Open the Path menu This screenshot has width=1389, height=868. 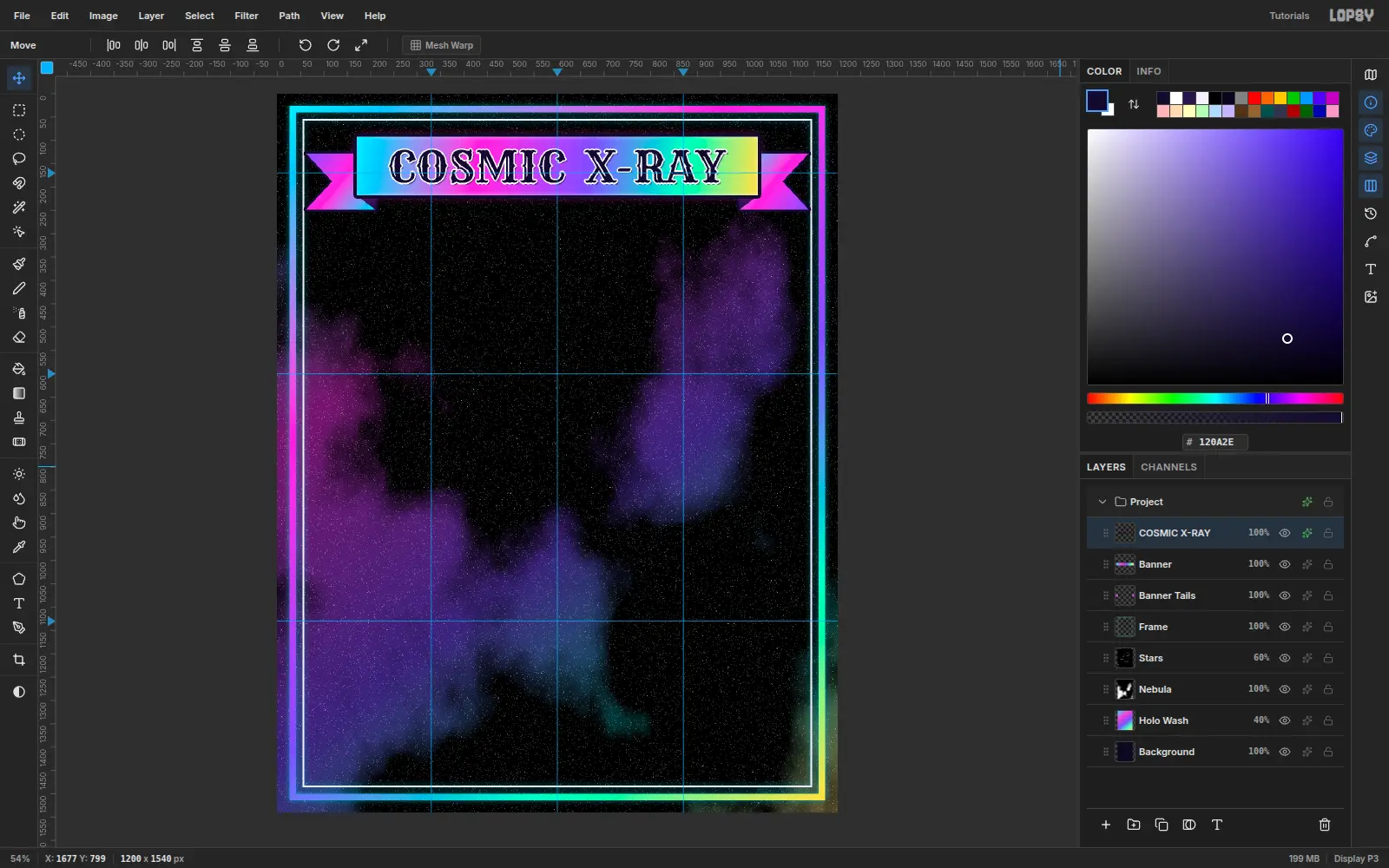[x=289, y=16]
